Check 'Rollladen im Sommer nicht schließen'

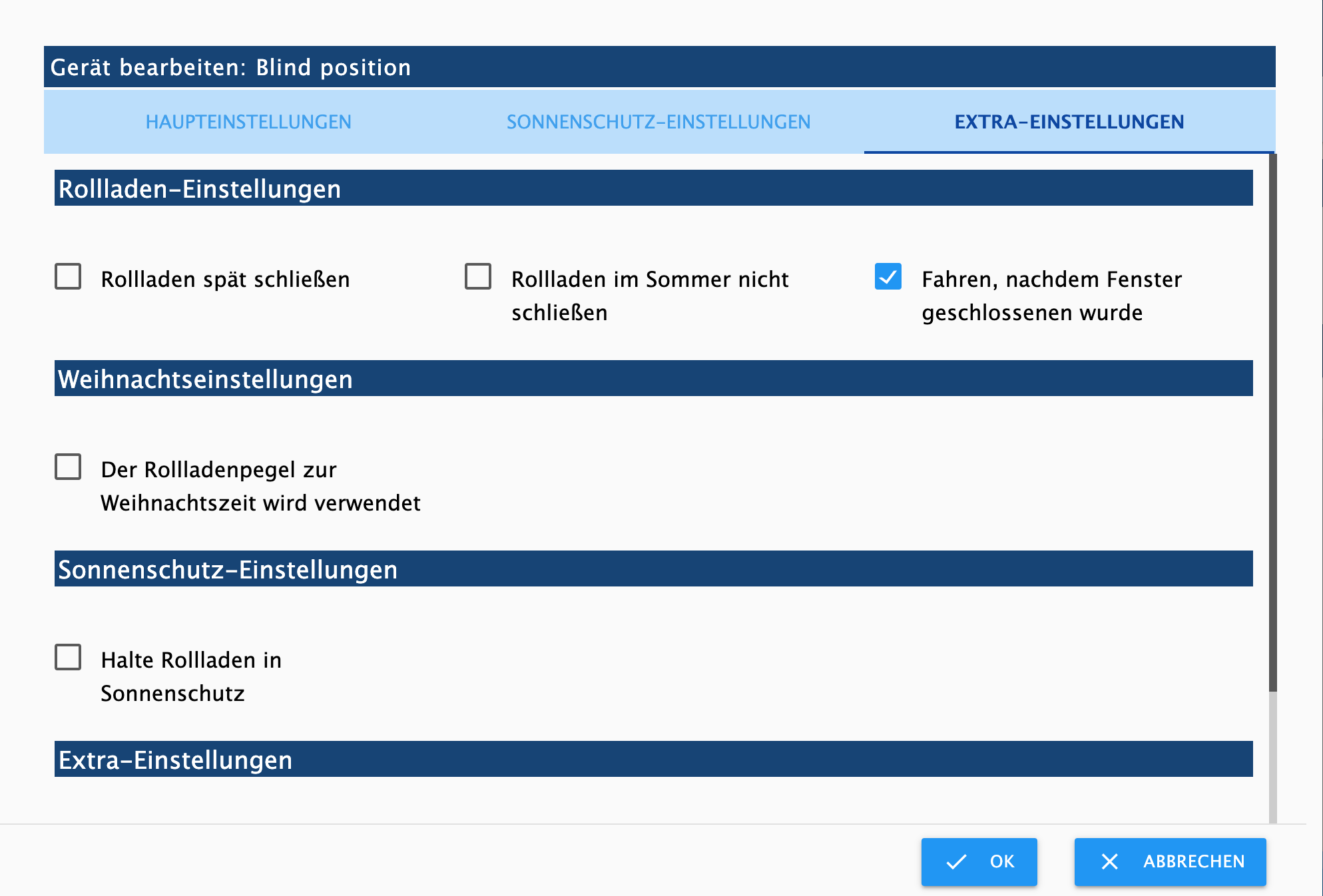pos(478,277)
